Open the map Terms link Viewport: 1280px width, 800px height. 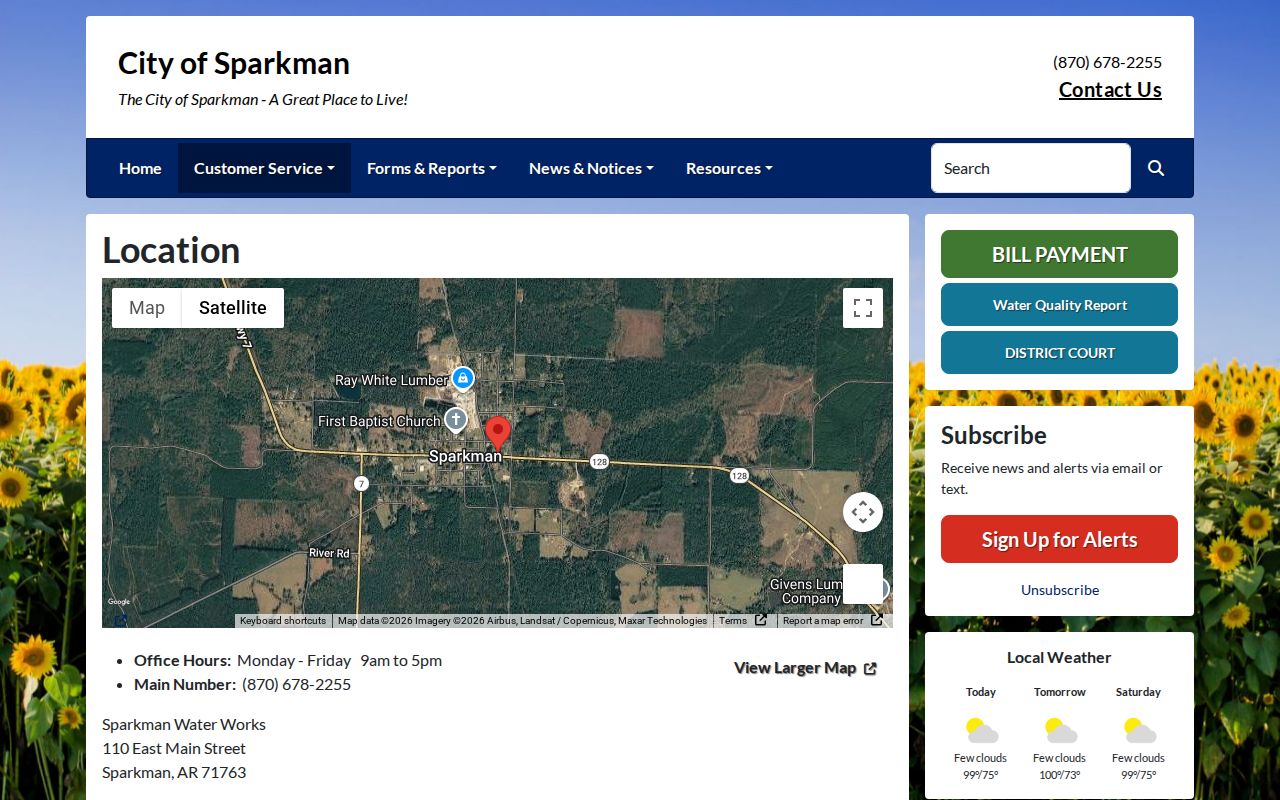[733, 621]
